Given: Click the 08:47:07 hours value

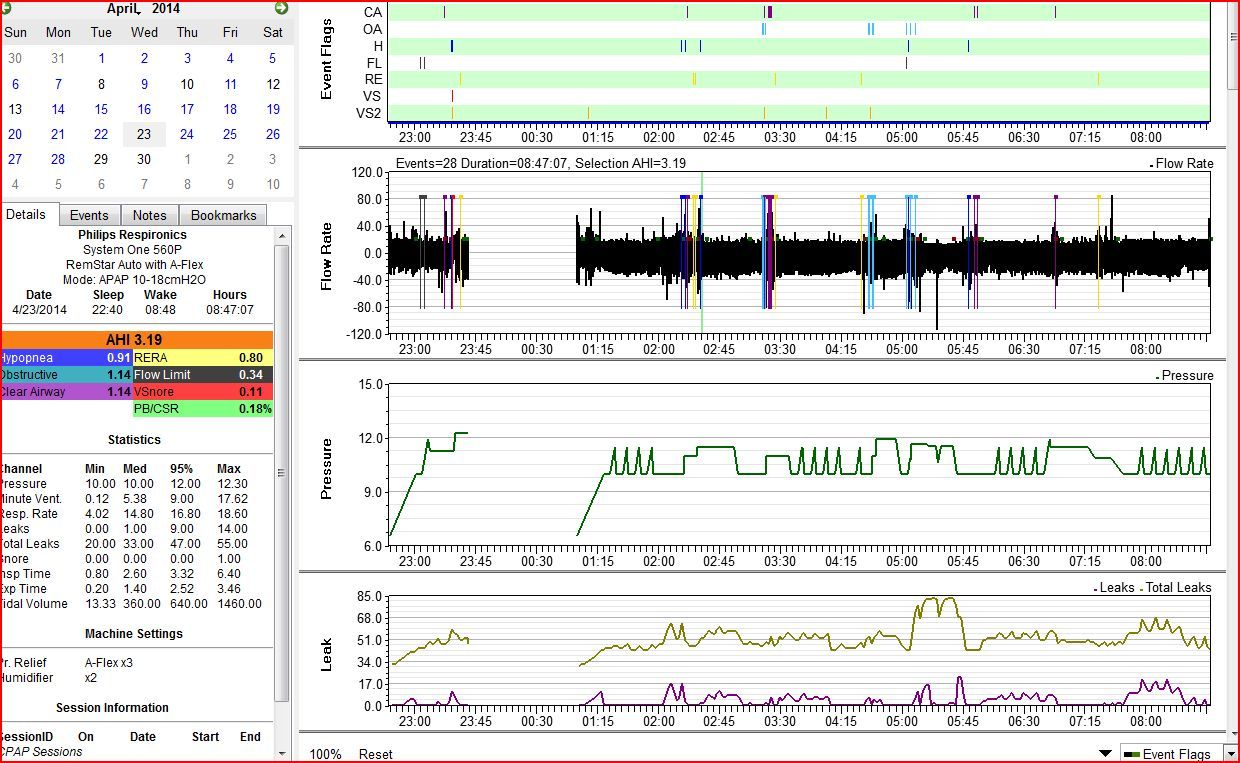Looking at the screenshot, I should (x=229, y=310).
